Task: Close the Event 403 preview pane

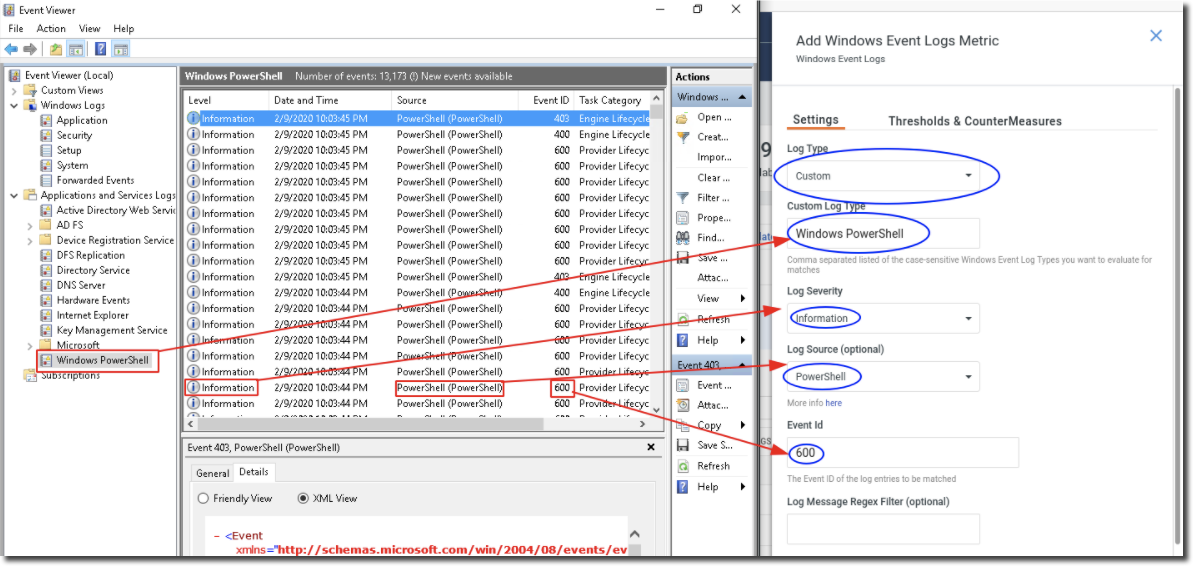Action: 651,448
